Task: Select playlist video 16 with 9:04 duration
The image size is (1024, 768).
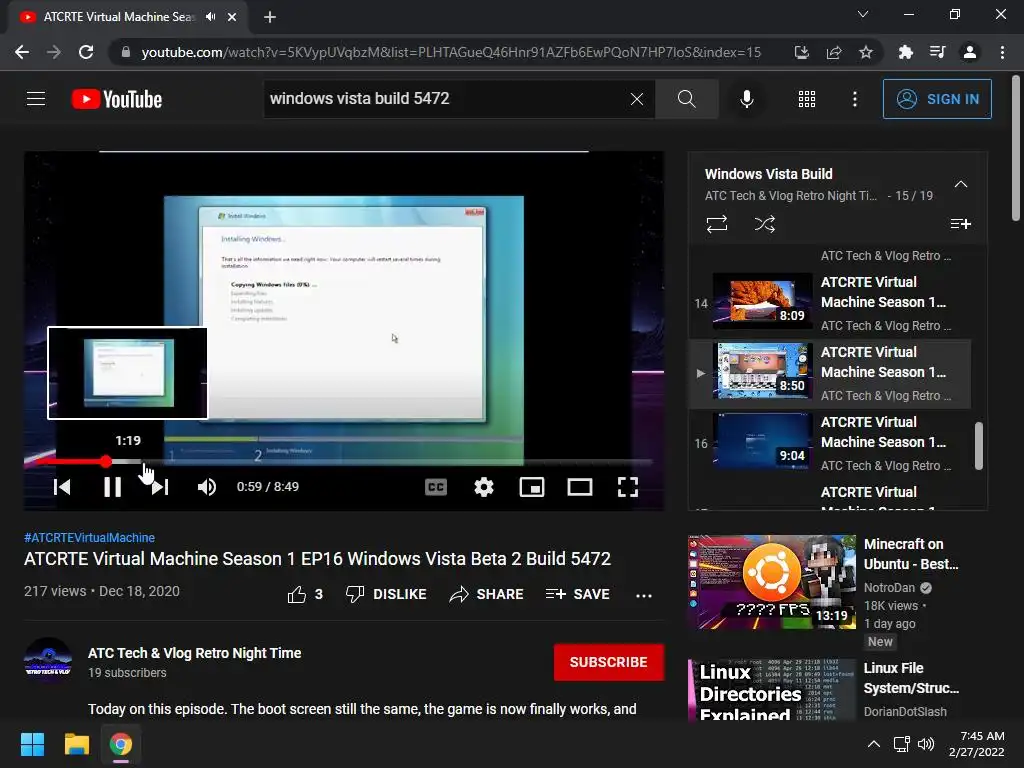Action: (830, 443)
